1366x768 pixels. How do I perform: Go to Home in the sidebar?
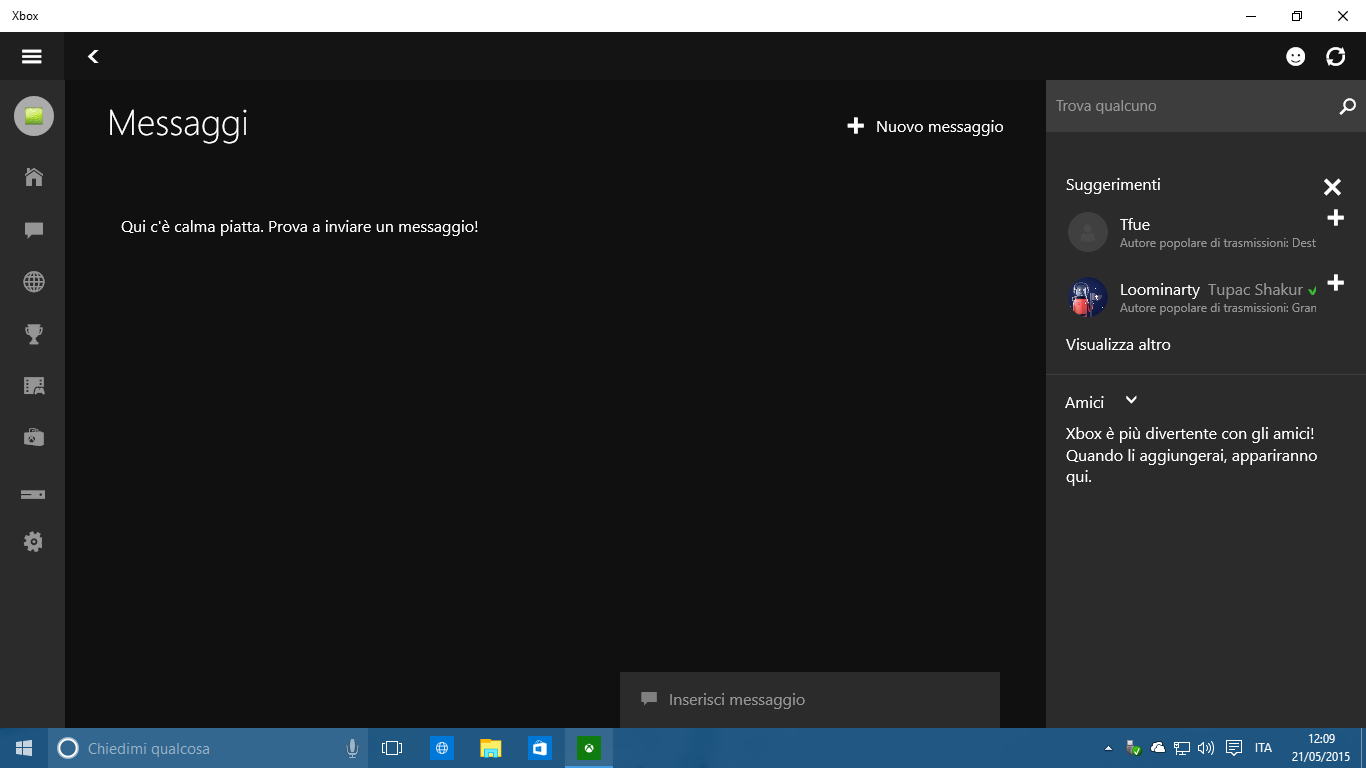tap(34, 177)
